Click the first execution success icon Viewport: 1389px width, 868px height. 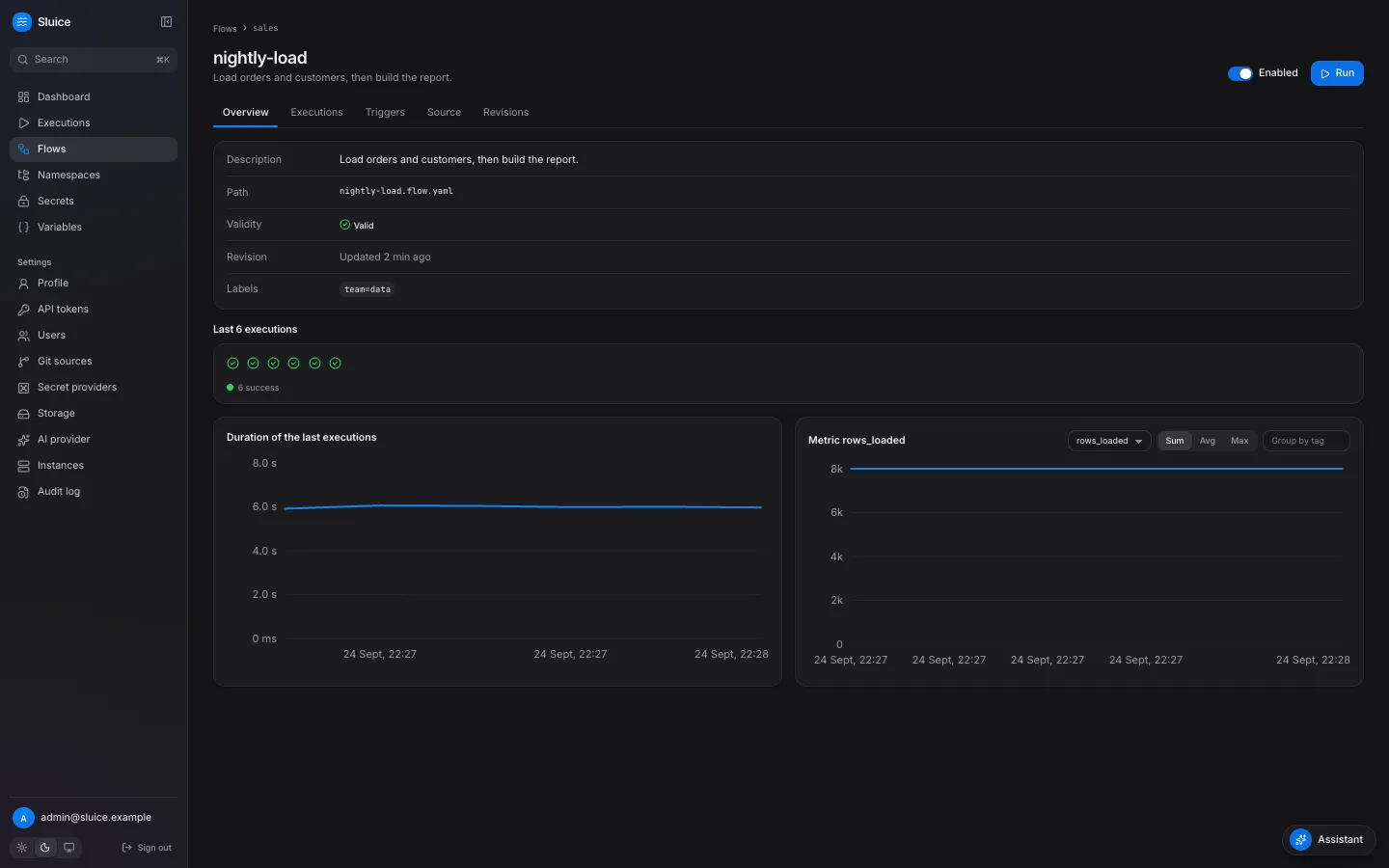(232, 364)
